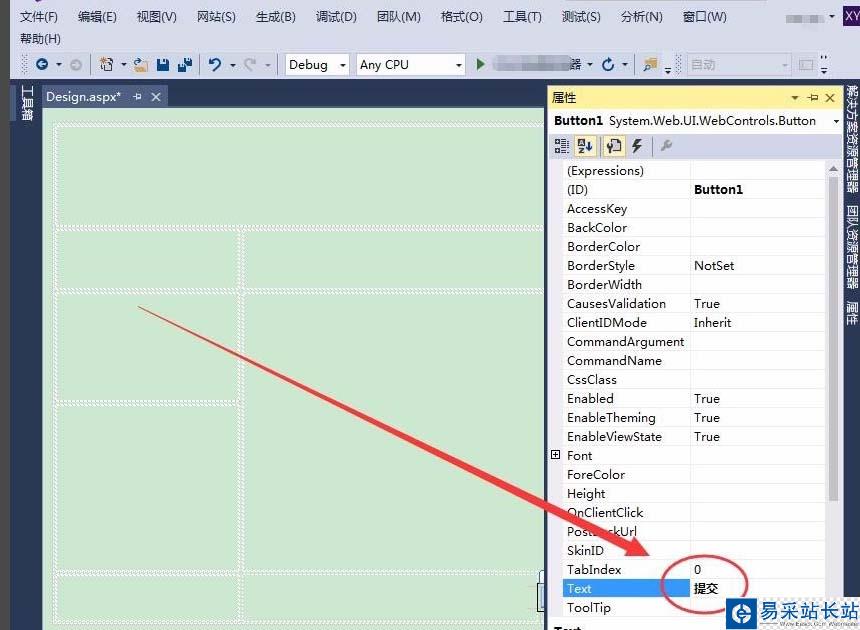Click the BackColor property value field
The width and height of the screenshot is (860, 630).
[757, 228]
